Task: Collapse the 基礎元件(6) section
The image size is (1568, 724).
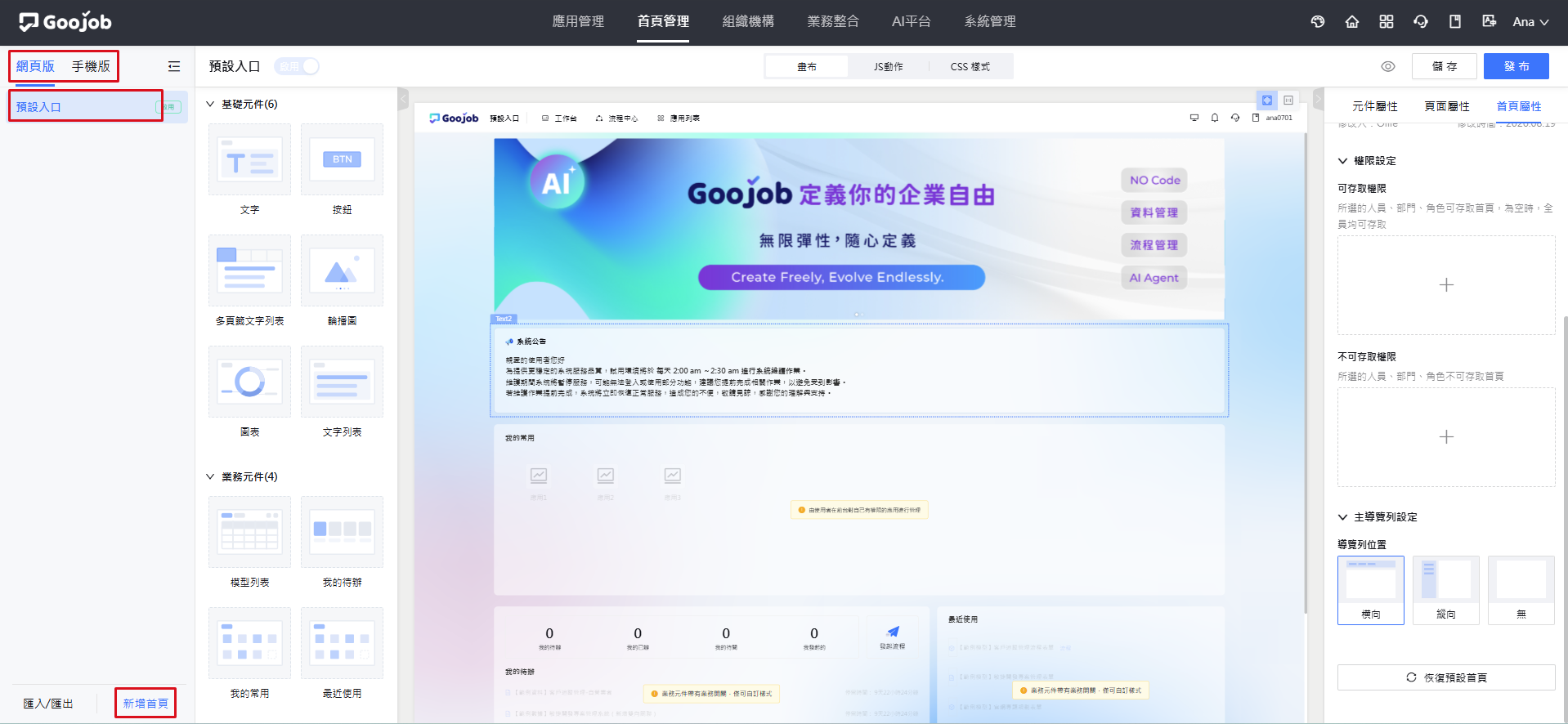Action: (x=210, y=104)
